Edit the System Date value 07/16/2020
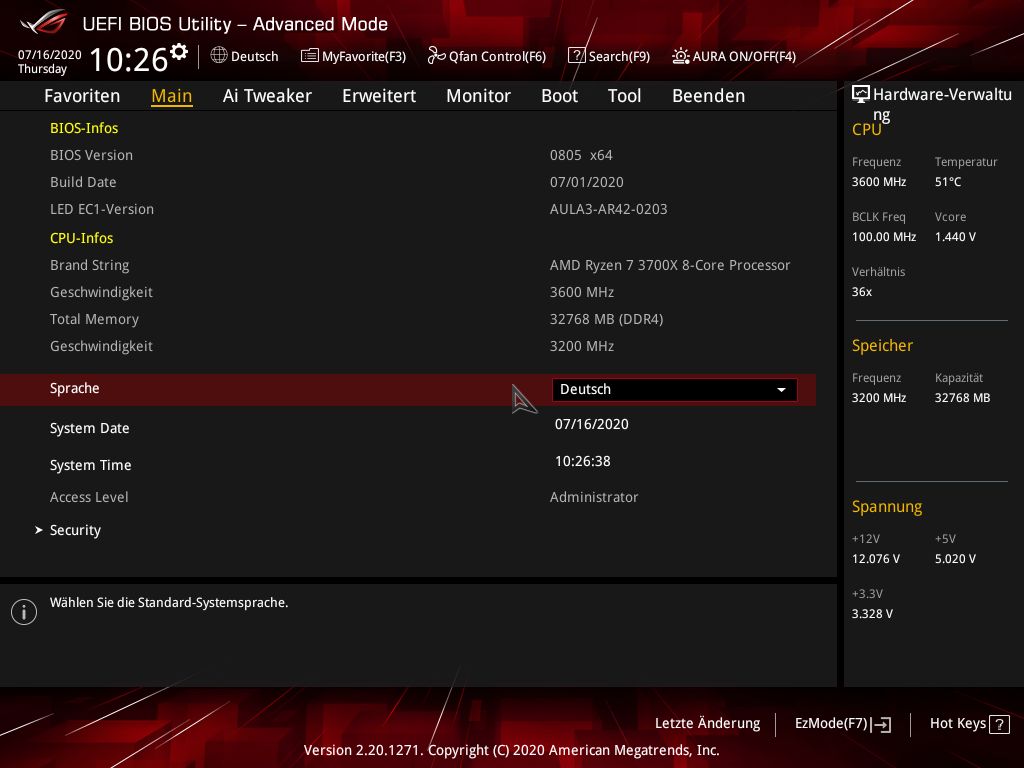 pos(592,424)
